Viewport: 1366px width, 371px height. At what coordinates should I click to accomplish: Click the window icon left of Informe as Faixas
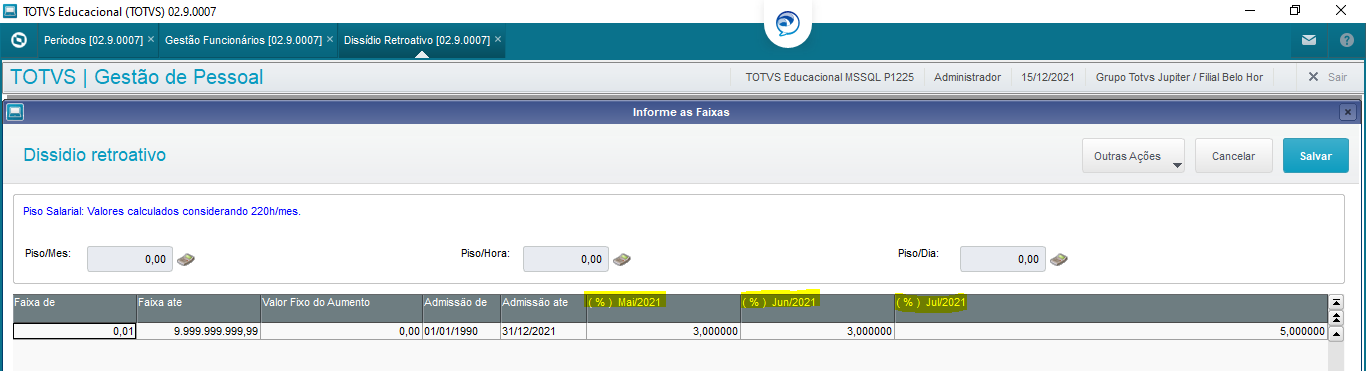(x=14, y=112)
